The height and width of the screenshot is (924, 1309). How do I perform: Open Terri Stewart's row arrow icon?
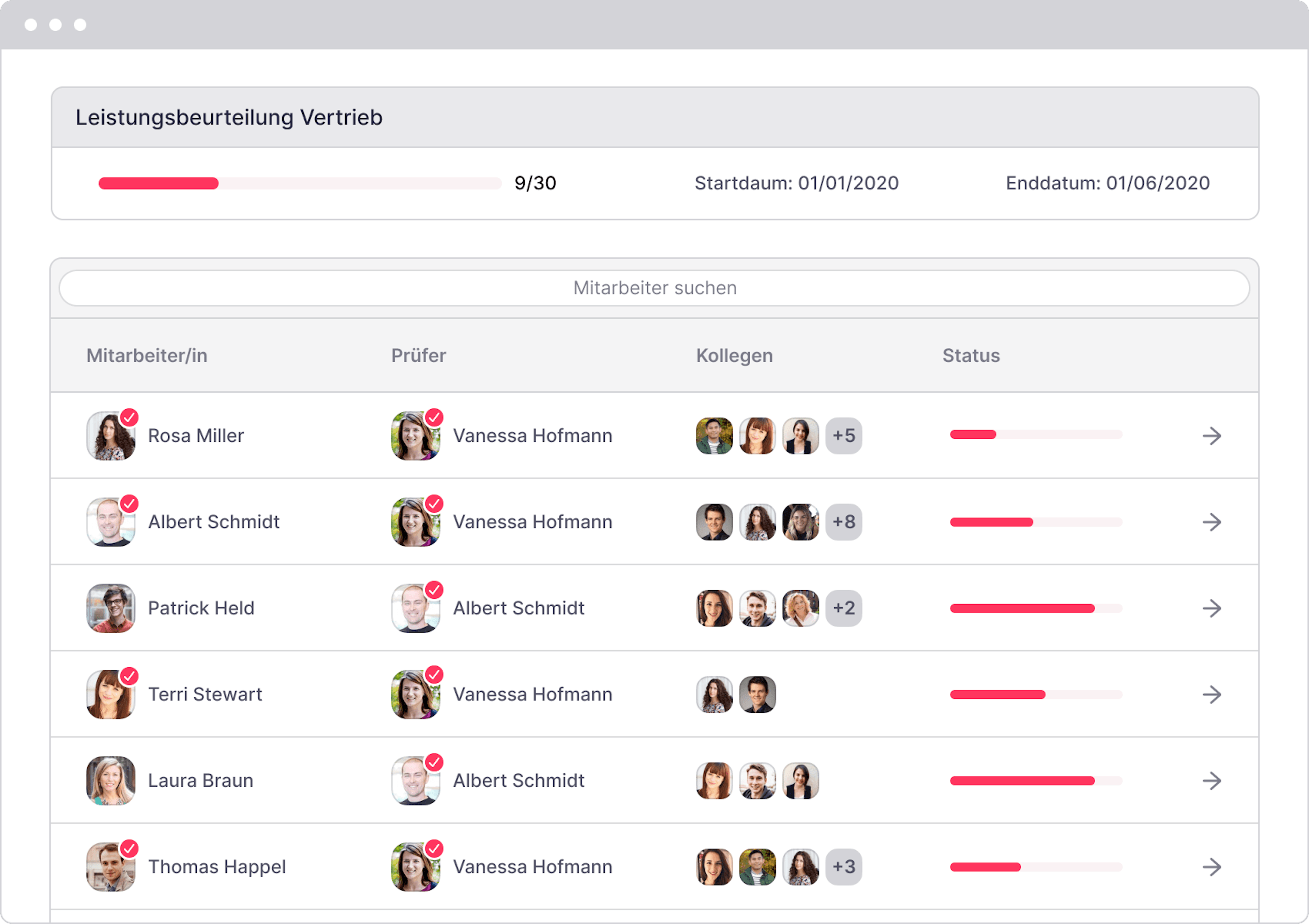1212,694
